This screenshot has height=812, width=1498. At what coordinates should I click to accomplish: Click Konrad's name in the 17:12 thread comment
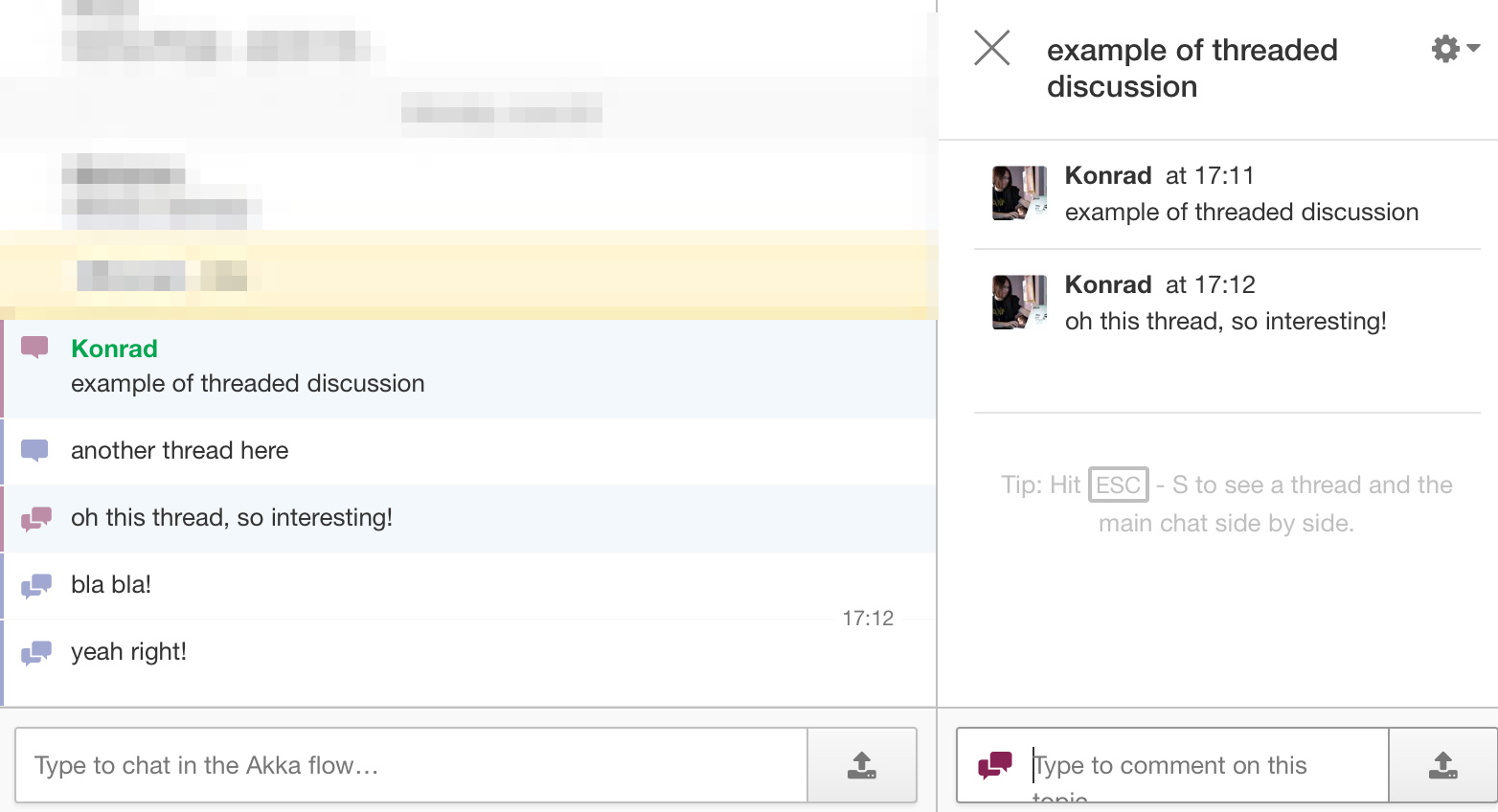click(1107, 285)
